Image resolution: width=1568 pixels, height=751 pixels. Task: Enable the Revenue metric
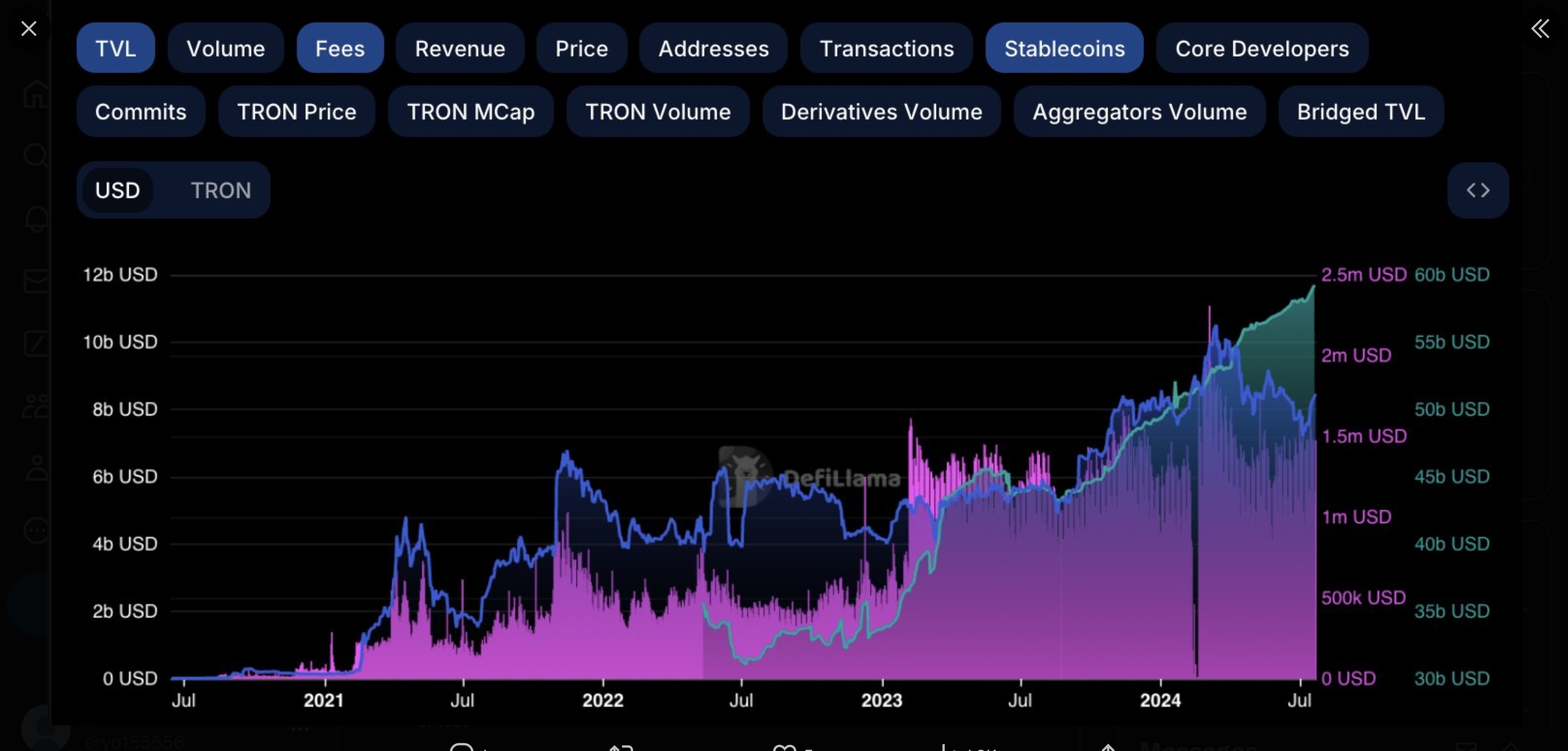pos(460,48)
